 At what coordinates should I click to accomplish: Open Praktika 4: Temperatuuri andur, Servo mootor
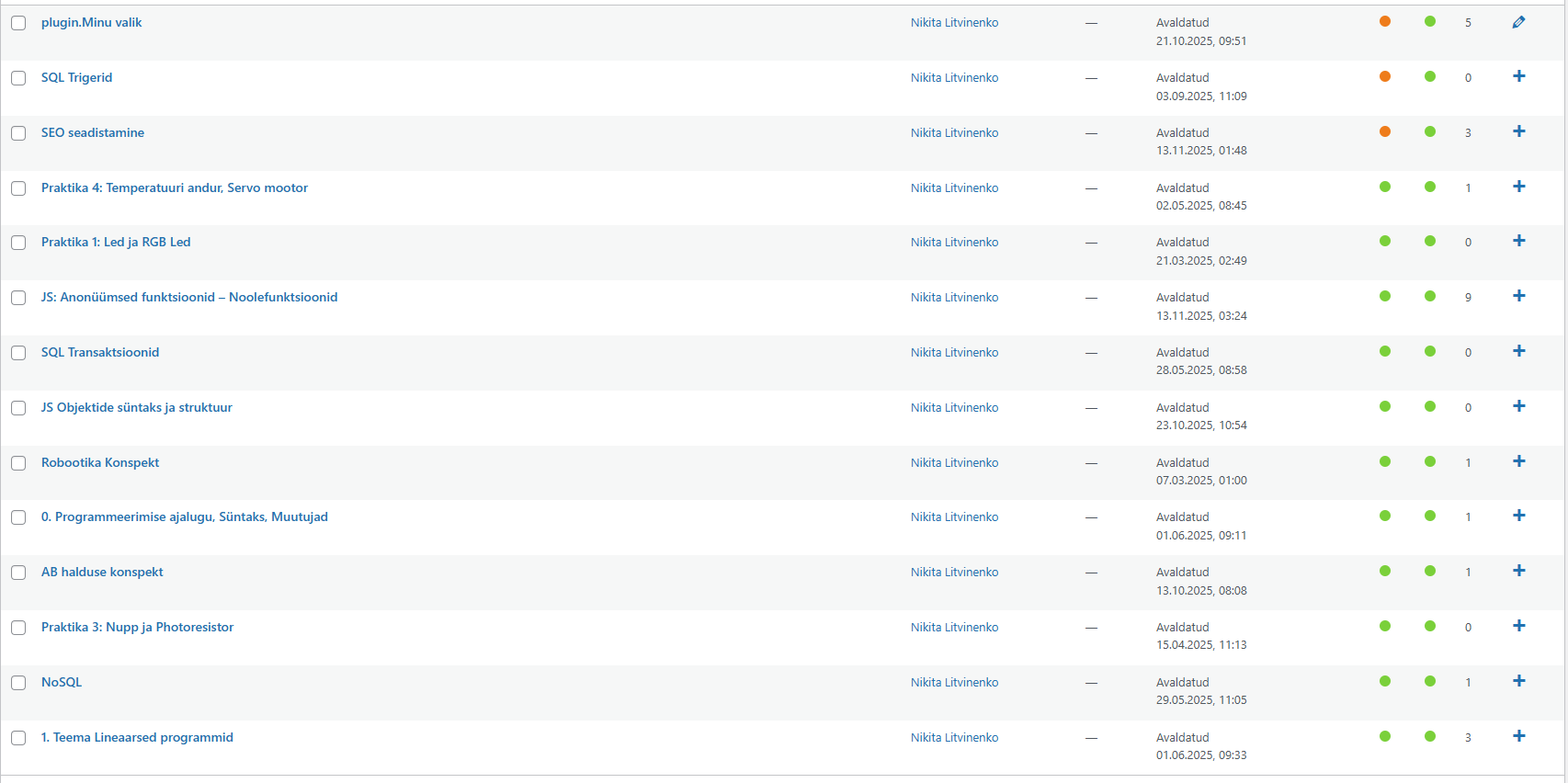pos(175,187)
